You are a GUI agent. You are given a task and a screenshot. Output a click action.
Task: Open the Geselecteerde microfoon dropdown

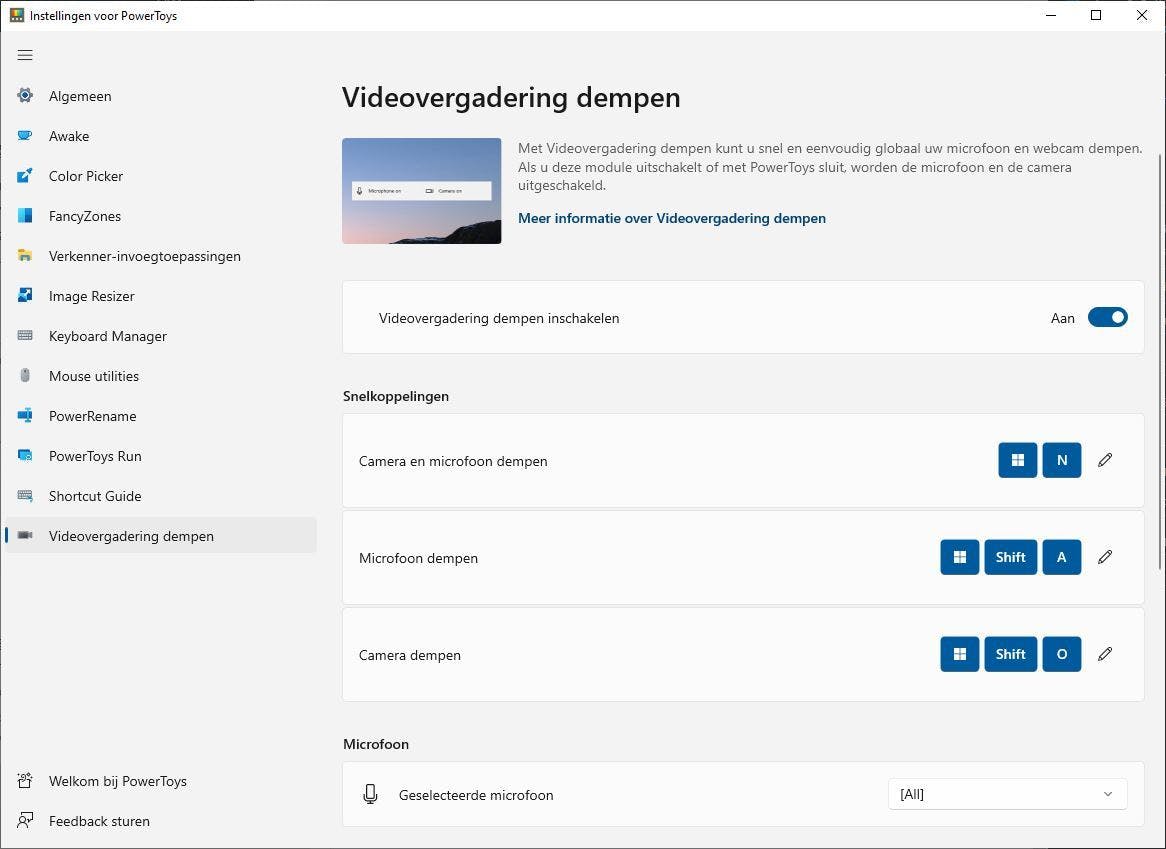[1007, 794]
